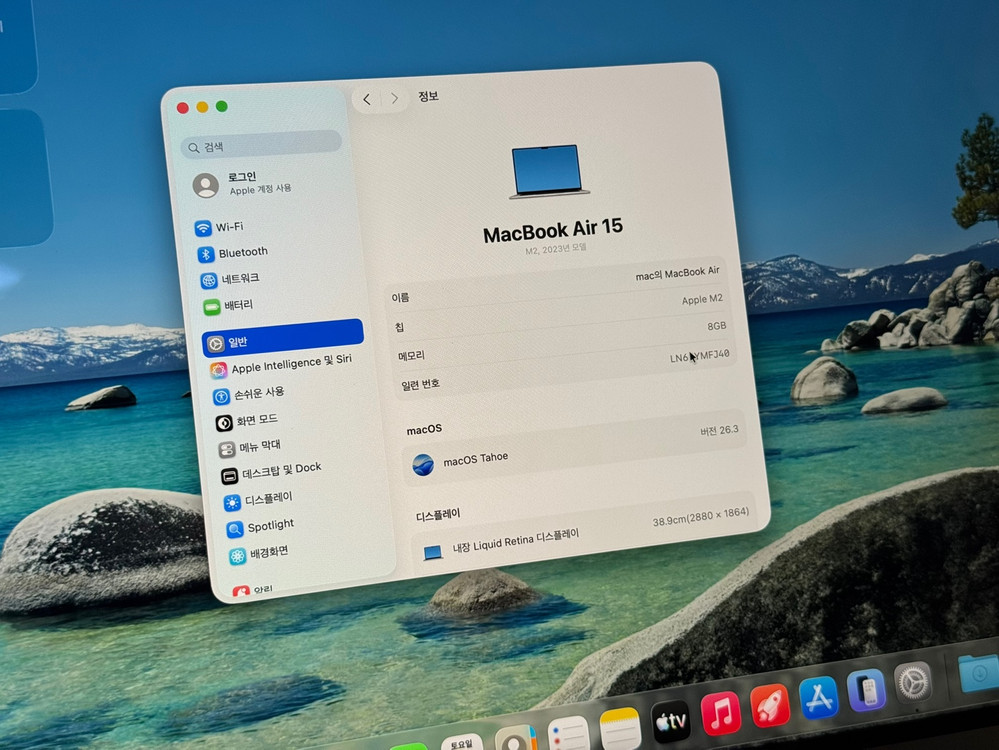Click 로그인 to sign in with Apple account
Image resolution: width=999 pixels, height=750 pixels.
[x=243, y=182]
